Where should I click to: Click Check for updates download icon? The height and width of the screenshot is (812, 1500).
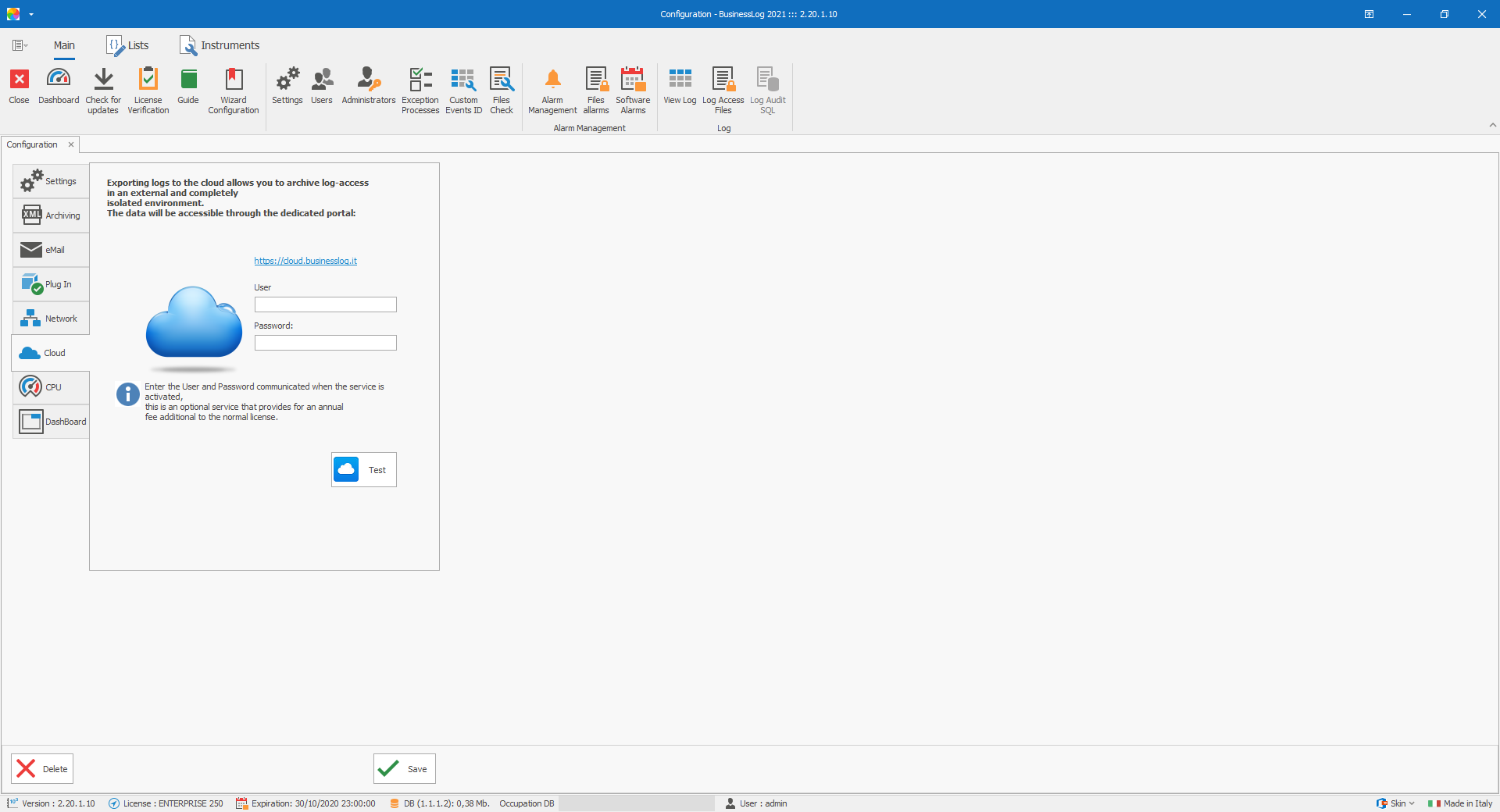(x=103, y=79)
